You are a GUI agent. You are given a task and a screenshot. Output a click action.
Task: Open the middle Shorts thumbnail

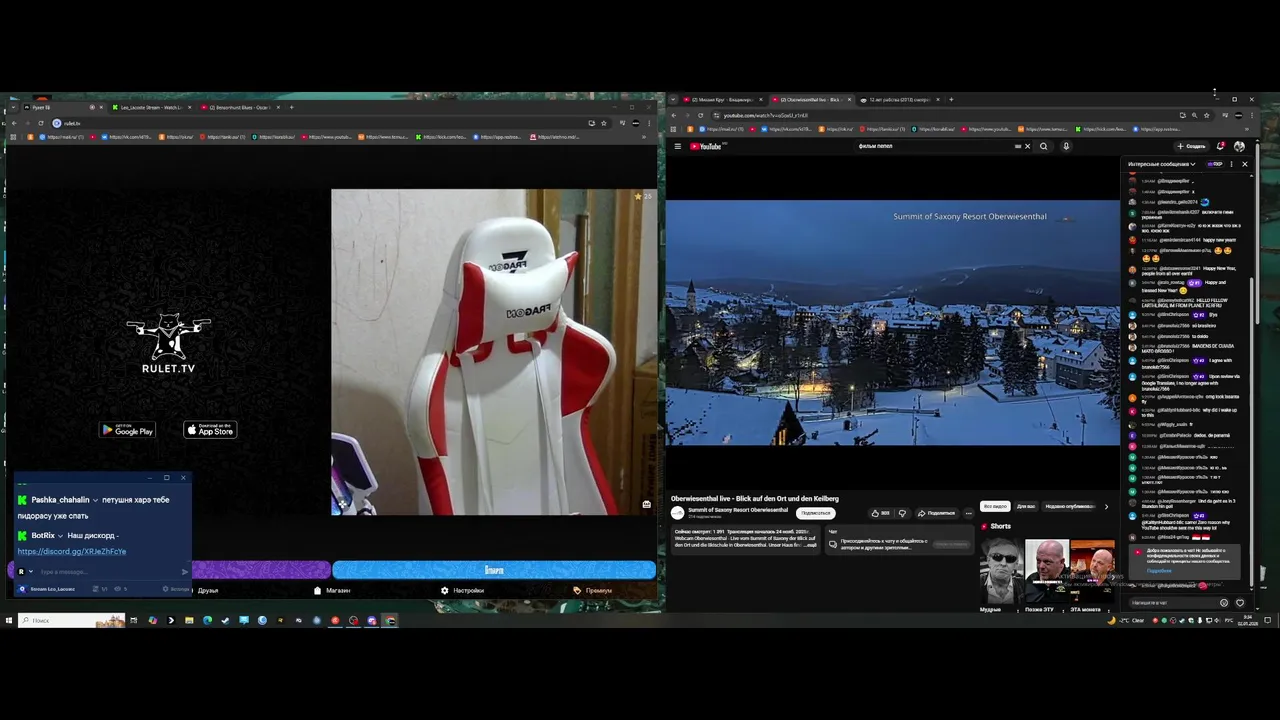tap(1047, 571)
